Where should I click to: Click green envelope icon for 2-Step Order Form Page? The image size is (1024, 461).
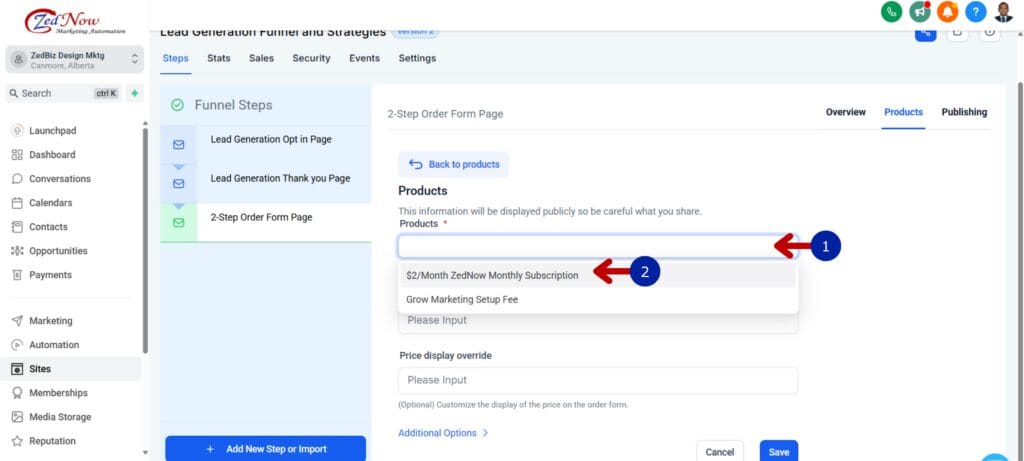tap(178, 223)
